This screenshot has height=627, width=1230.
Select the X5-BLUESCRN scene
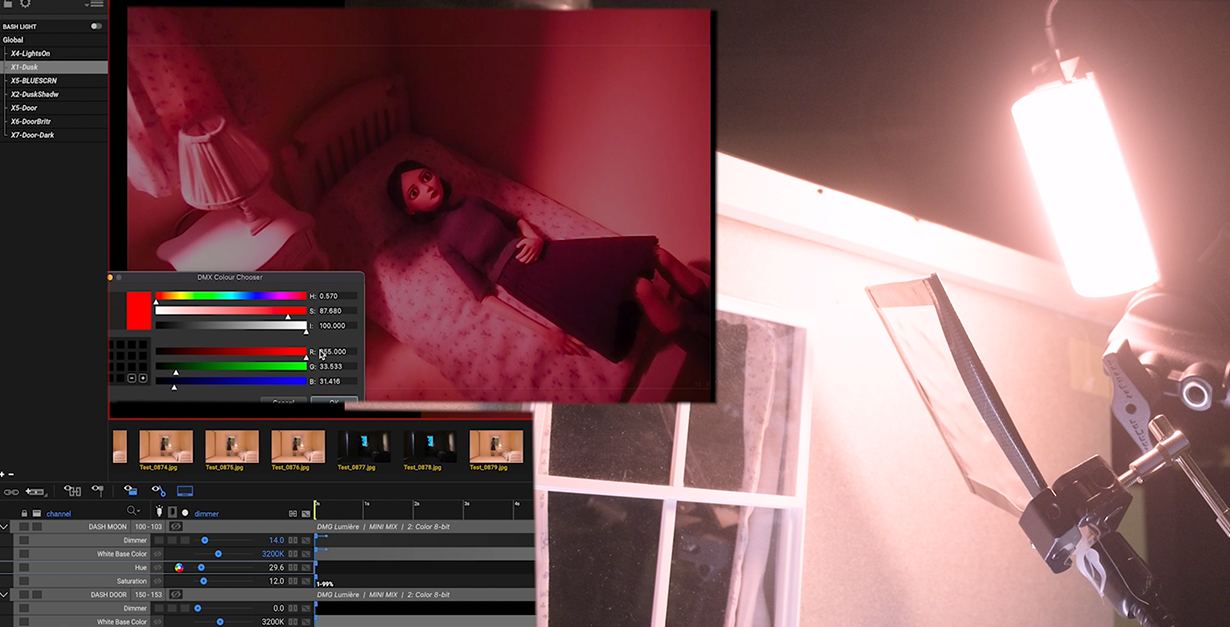click(x=33, y=80)
